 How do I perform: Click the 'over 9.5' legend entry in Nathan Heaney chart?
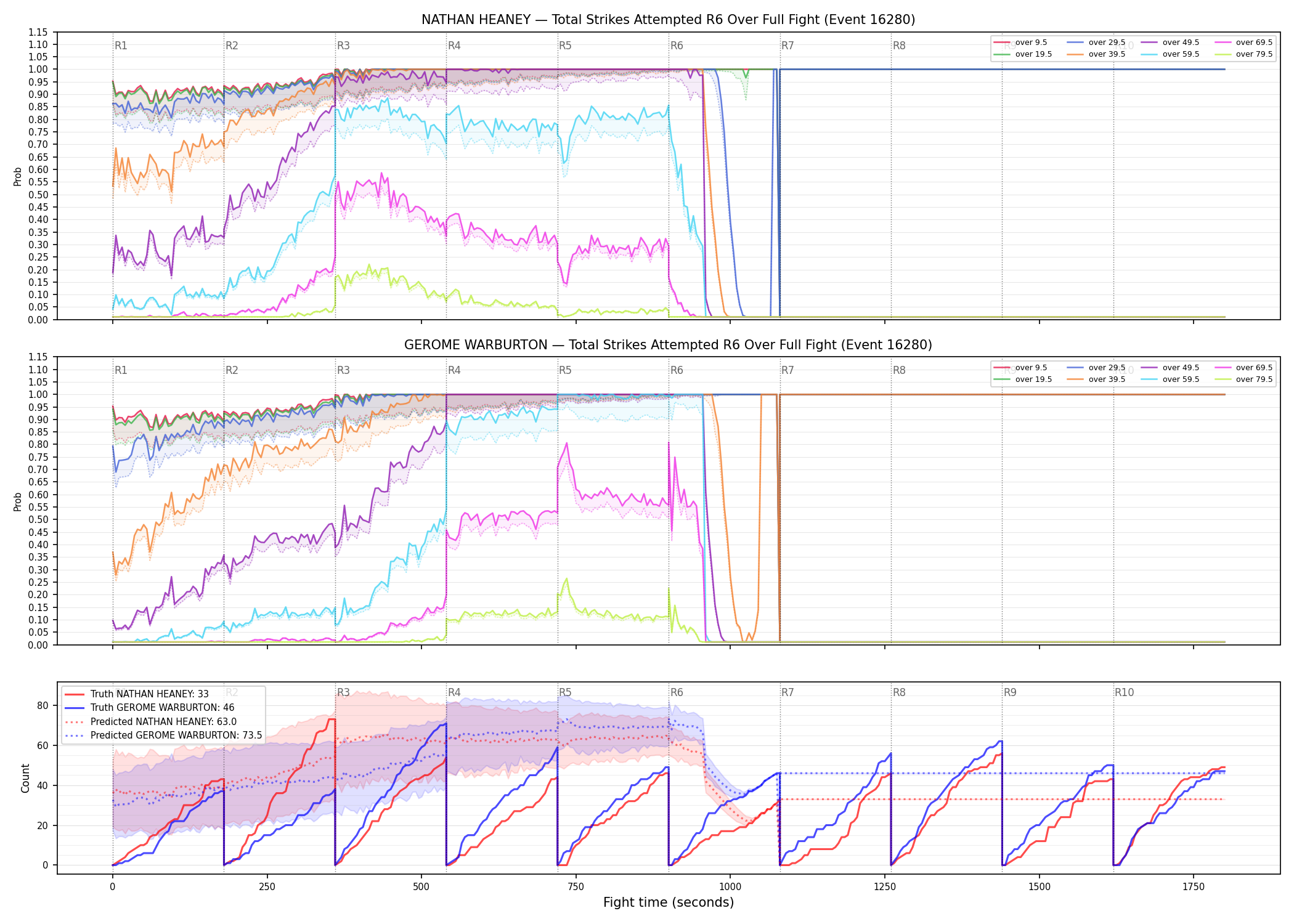coord(1020,43)
